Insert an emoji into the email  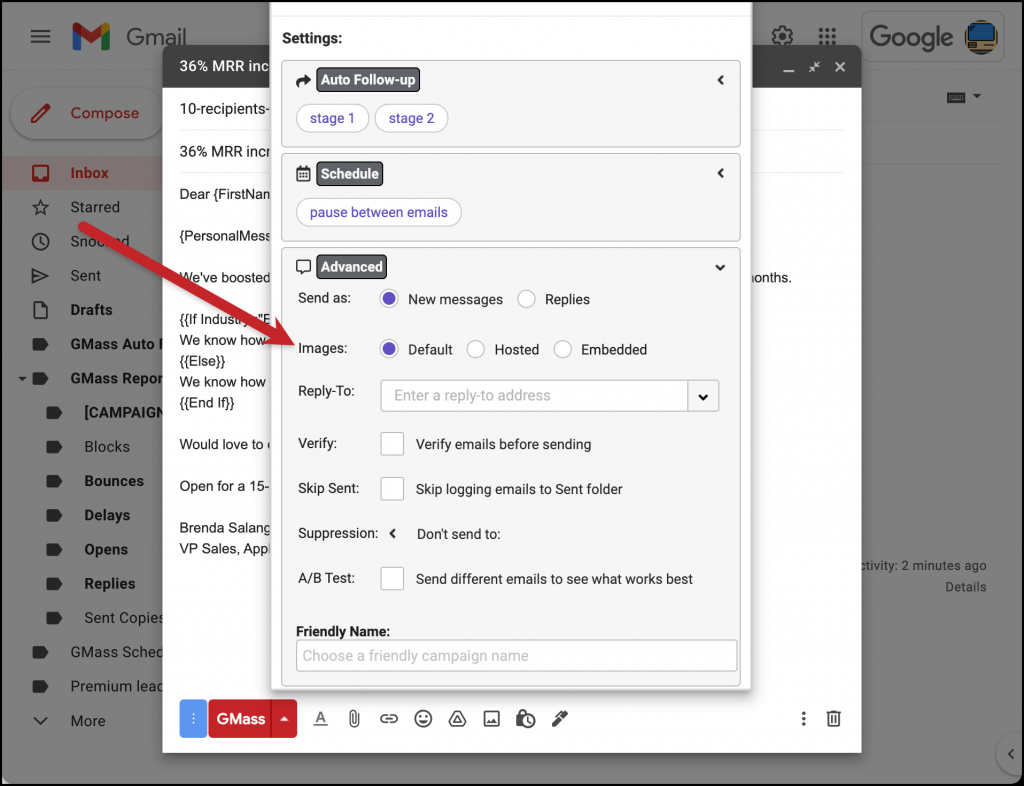[x=423, y=718]
